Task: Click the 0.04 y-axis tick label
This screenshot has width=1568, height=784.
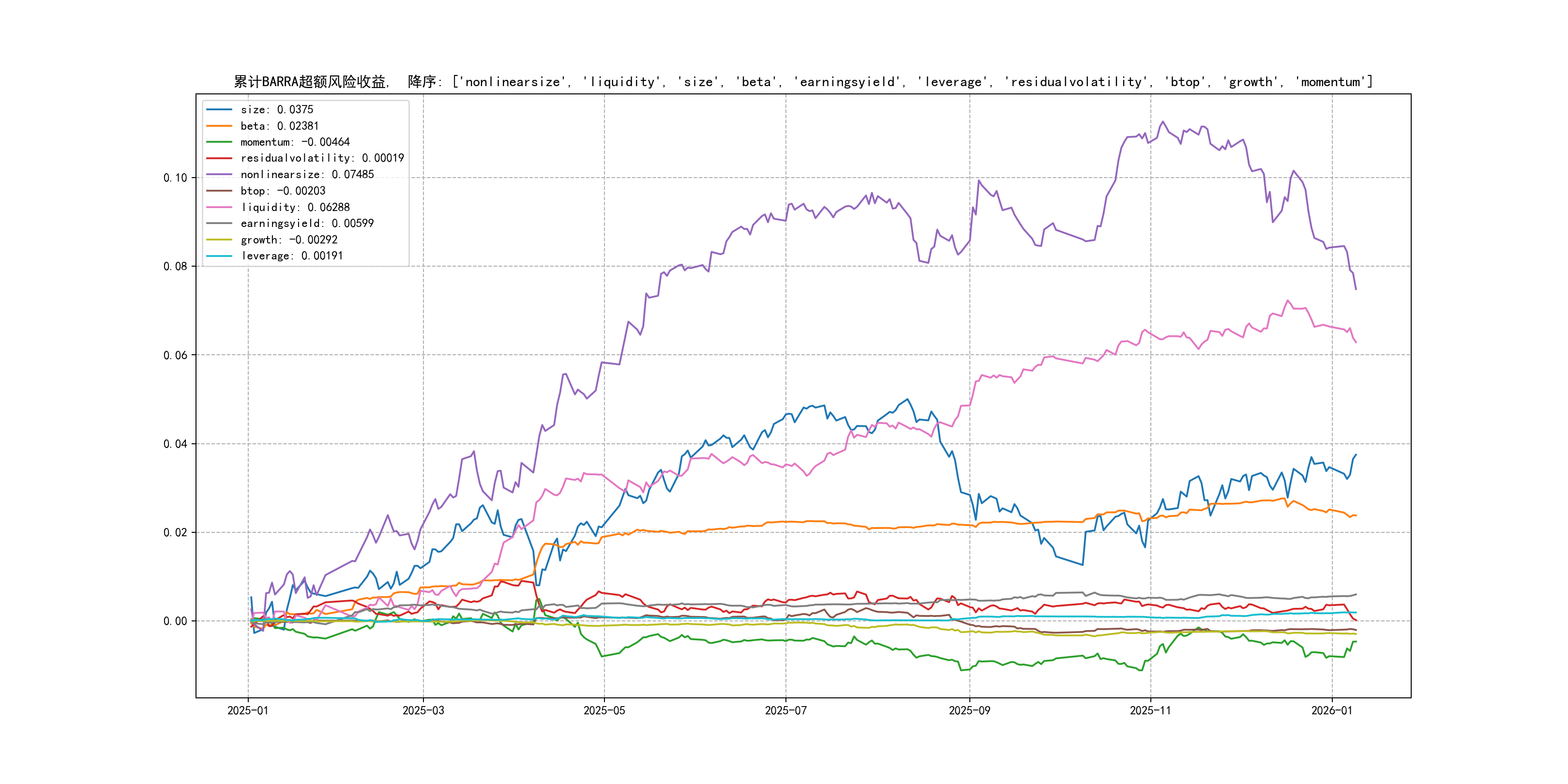Action: (175, 444)
